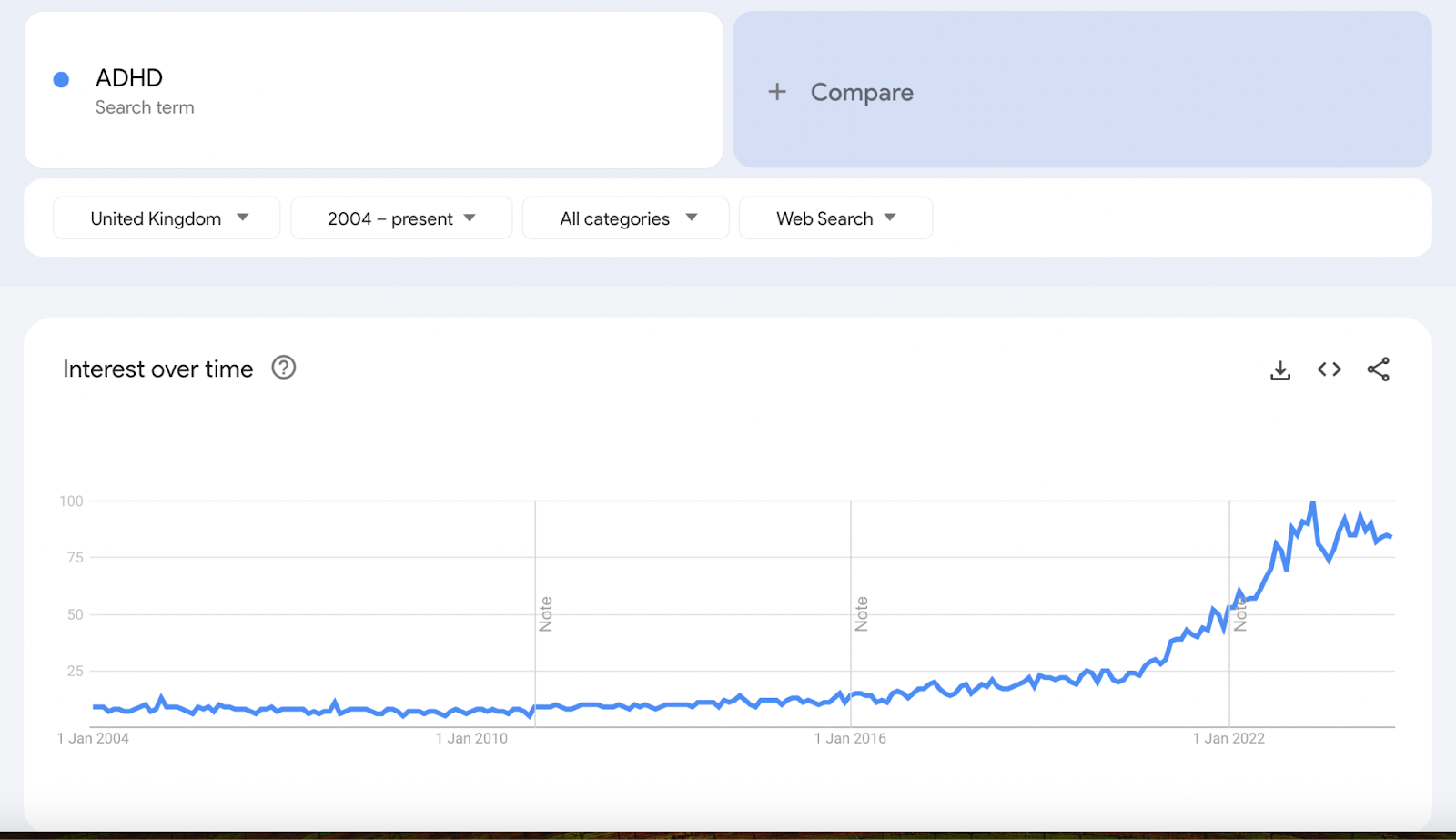The width and height of the screenshot is (1456, 840).
Task: Download the Interest over time data as CSV
Action: (1279, 369)
